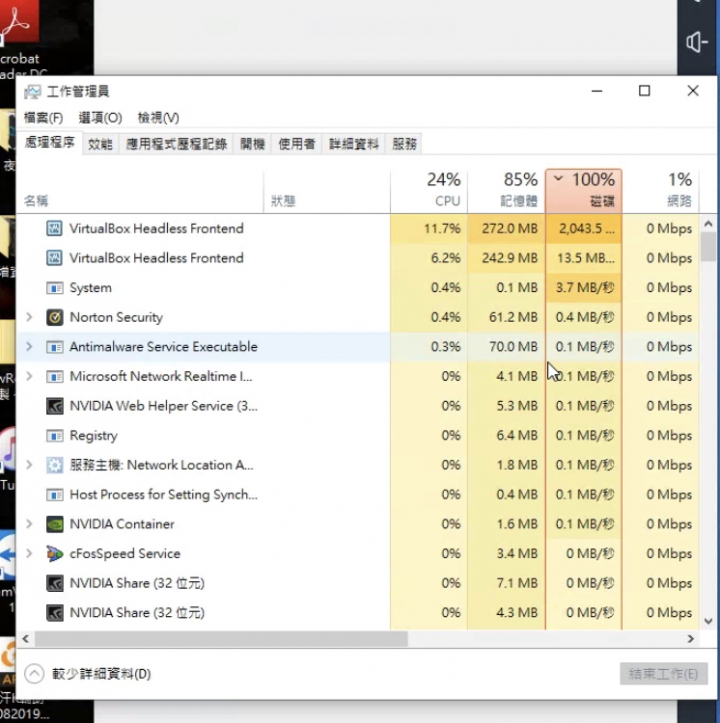Switch to the 開機 tab
This screenshot has width=720, height=723.
point(252,144)
